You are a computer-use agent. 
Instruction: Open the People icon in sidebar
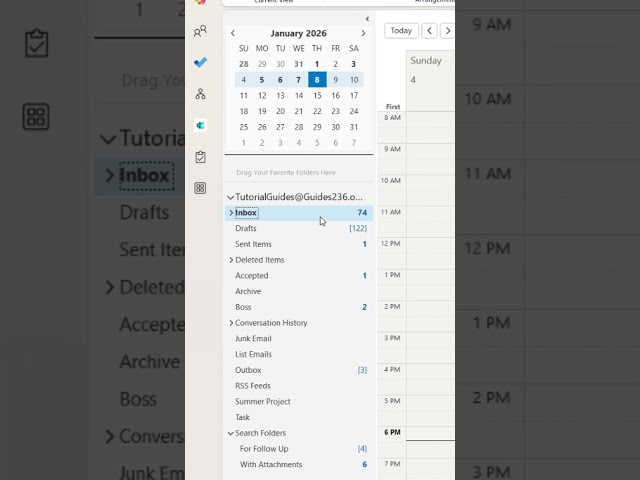200,31
